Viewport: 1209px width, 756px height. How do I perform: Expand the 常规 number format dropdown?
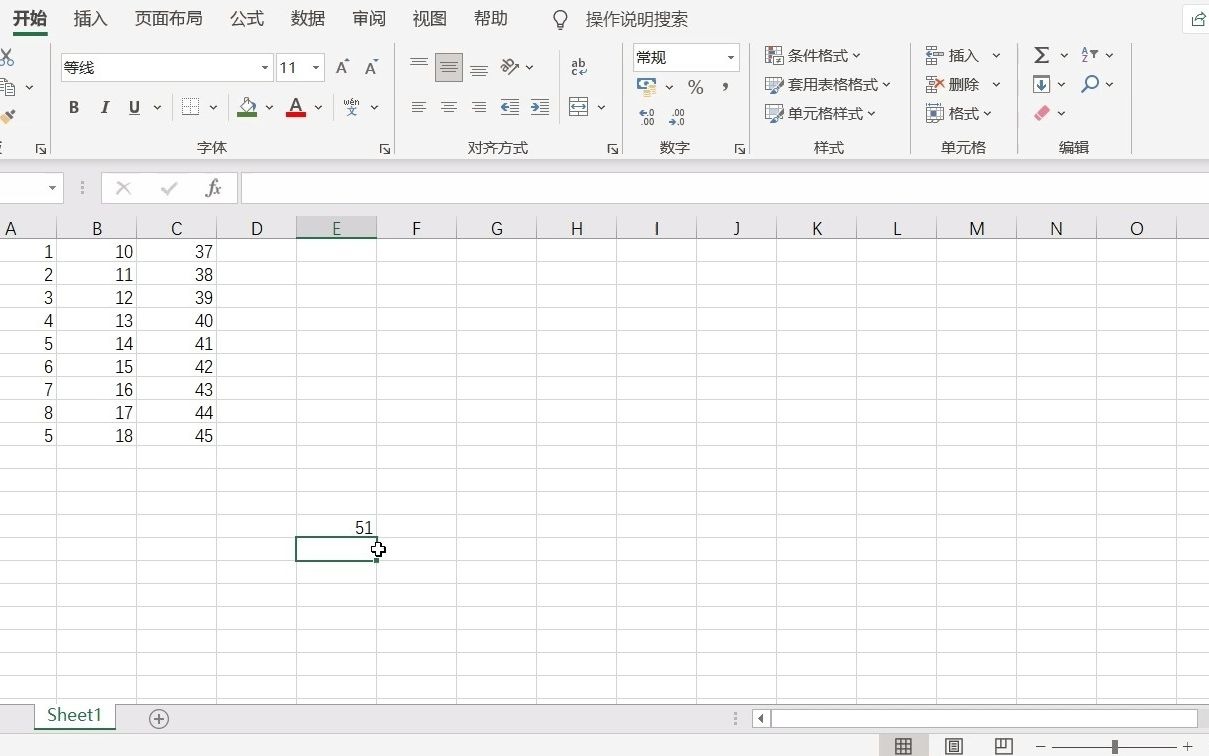coord(729,57)
